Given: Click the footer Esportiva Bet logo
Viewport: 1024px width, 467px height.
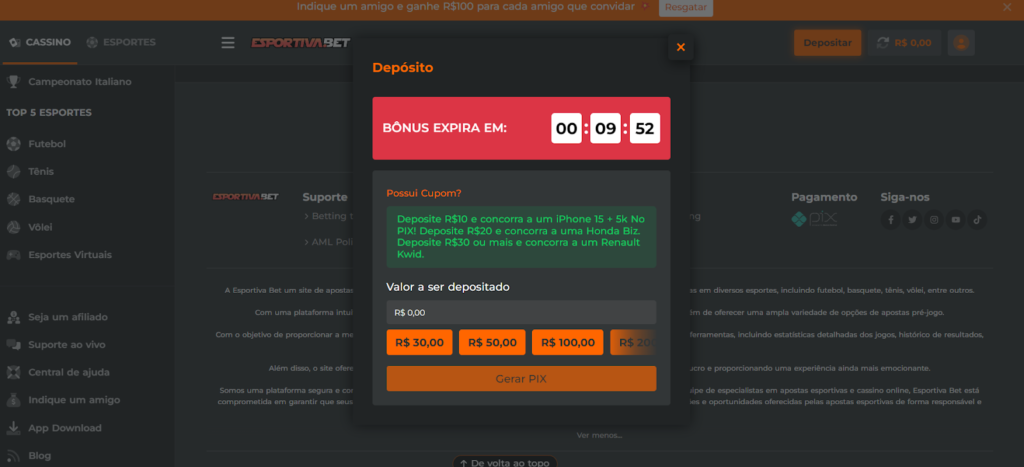Looking at the screenshot, I should point(246,197).
